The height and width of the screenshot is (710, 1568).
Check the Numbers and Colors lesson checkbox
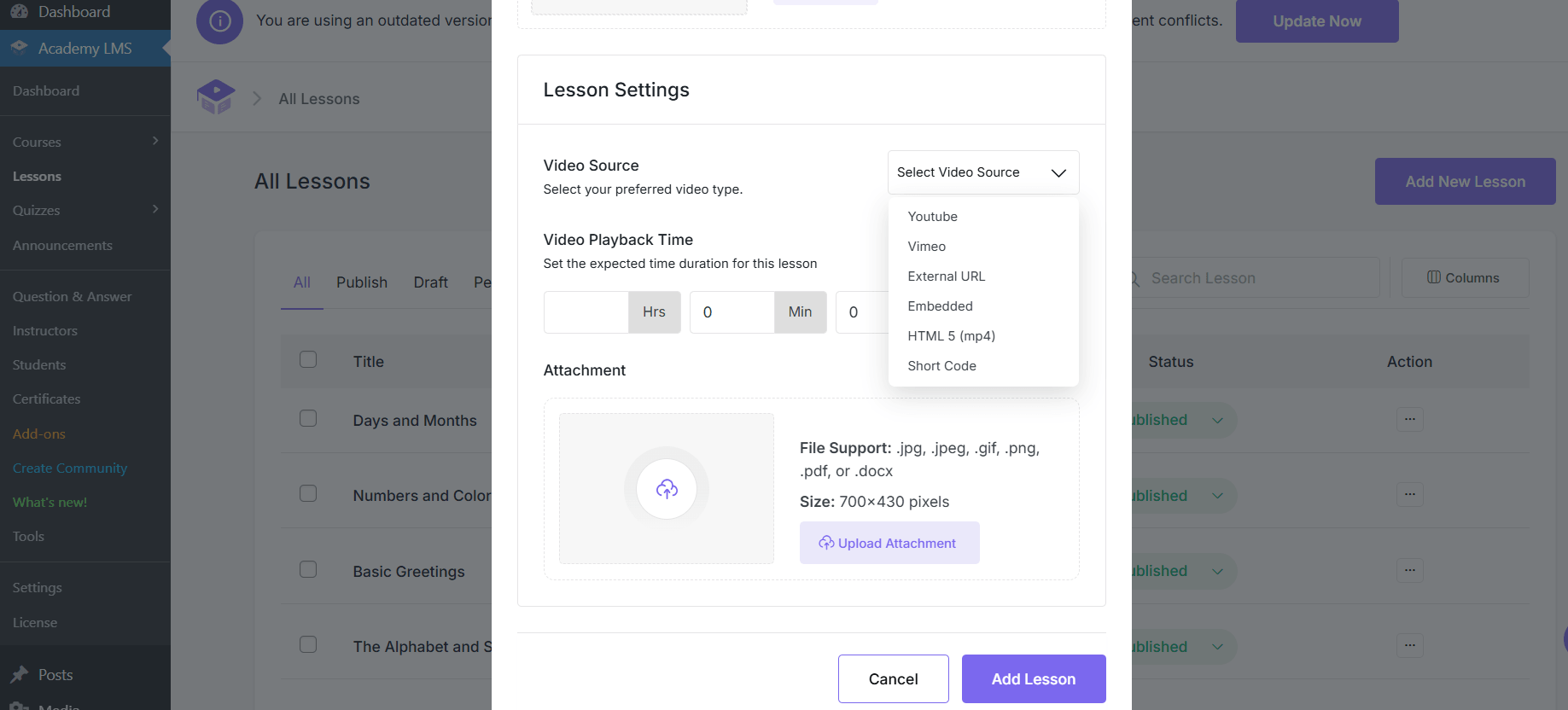click(x=308, y=493)
